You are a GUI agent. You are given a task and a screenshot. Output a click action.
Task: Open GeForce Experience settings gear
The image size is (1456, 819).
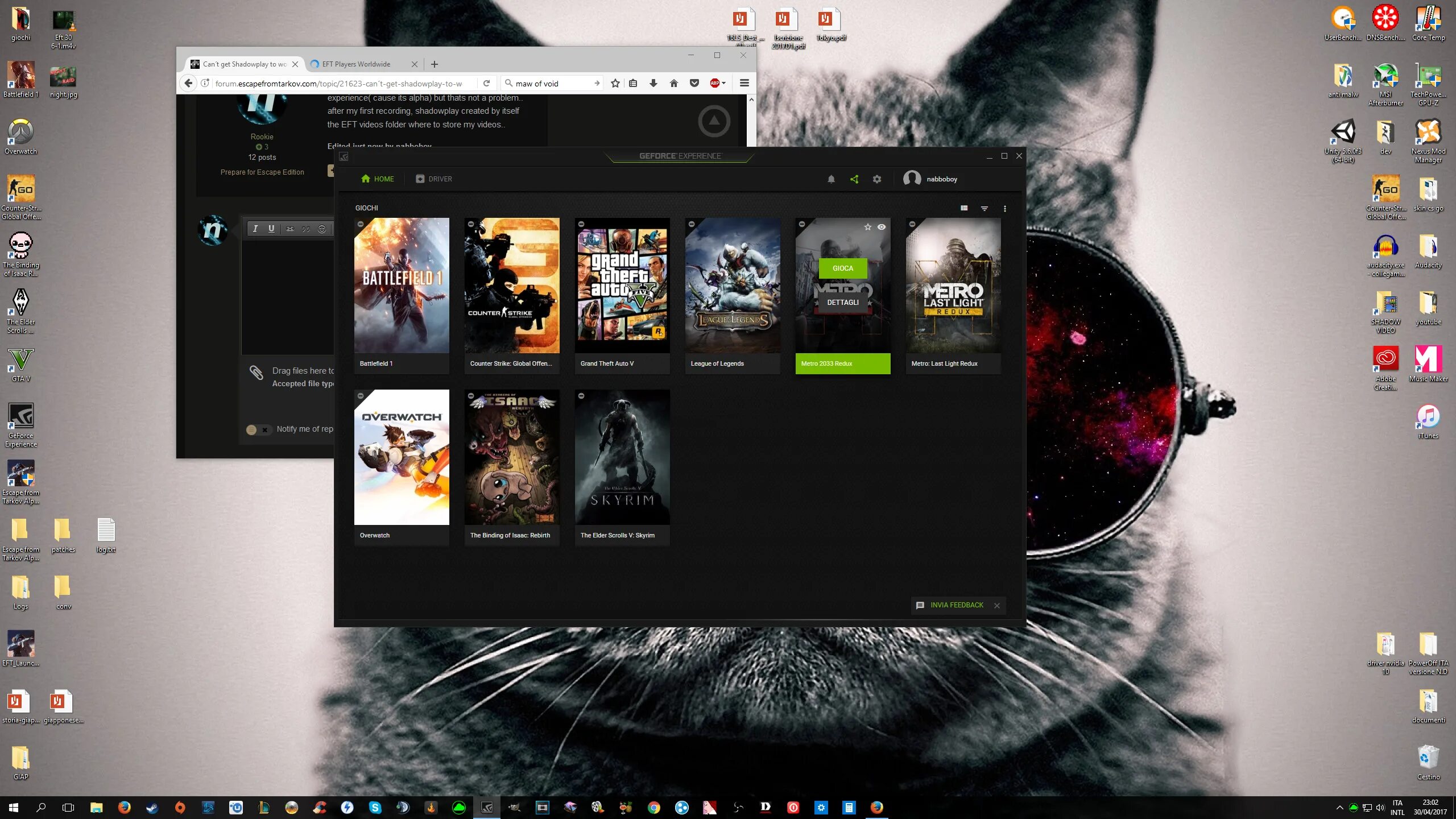[877, 179]
